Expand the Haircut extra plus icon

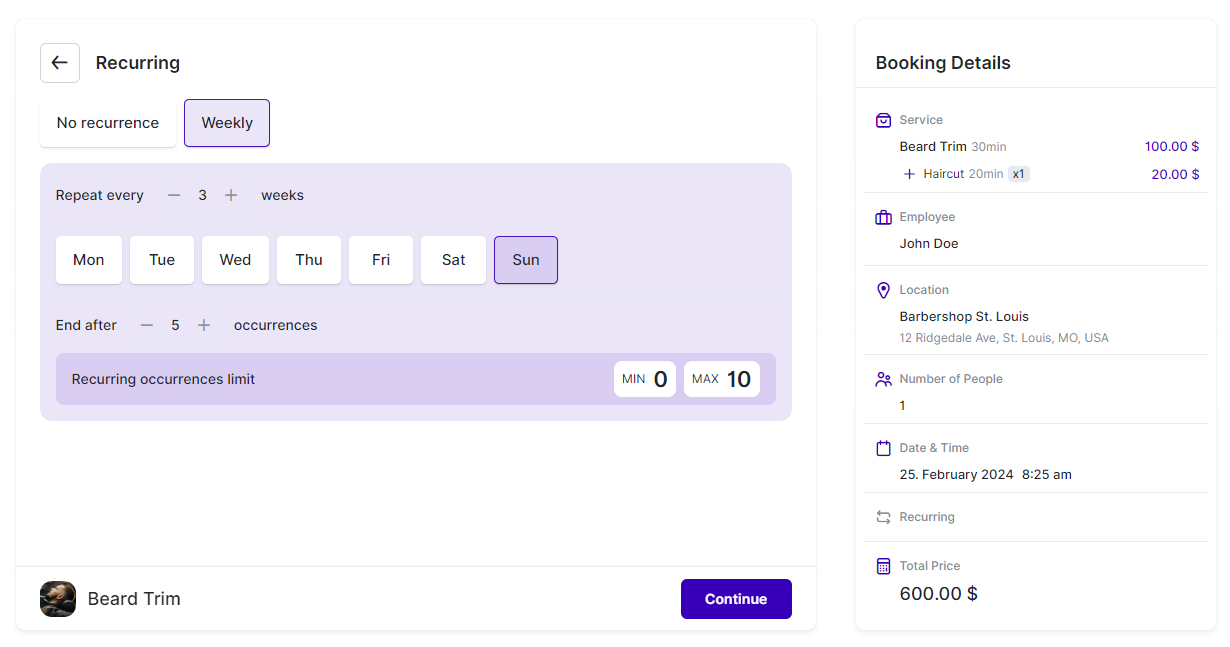(x=909, y=174)
